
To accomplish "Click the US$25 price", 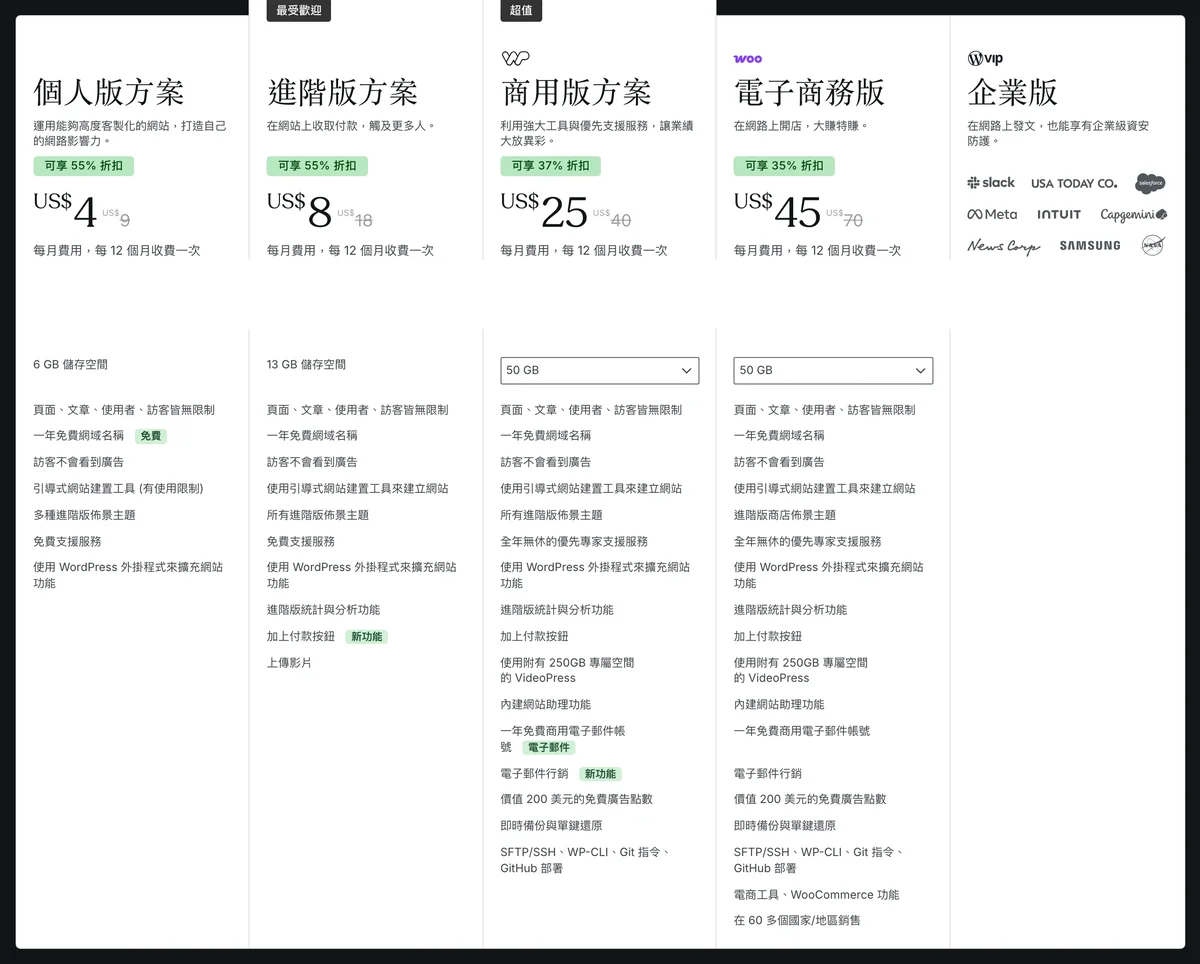I will tap(544, 210).
